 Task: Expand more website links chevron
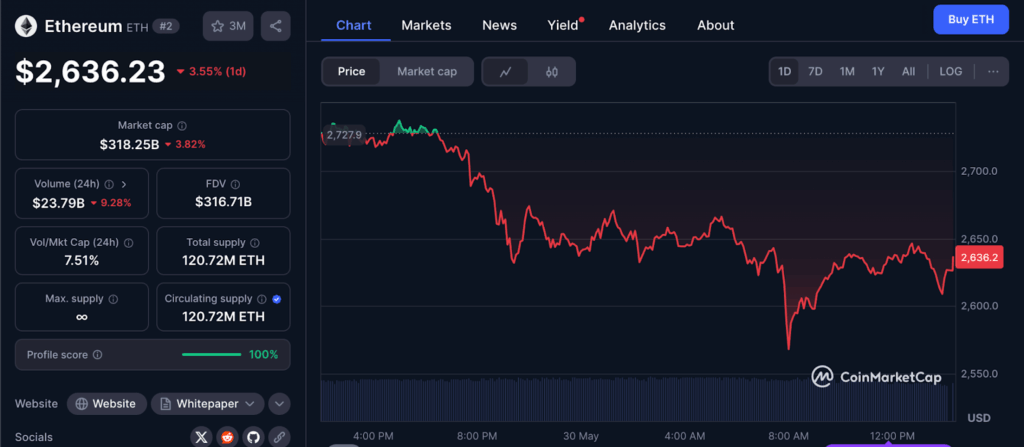coord(280,404)
